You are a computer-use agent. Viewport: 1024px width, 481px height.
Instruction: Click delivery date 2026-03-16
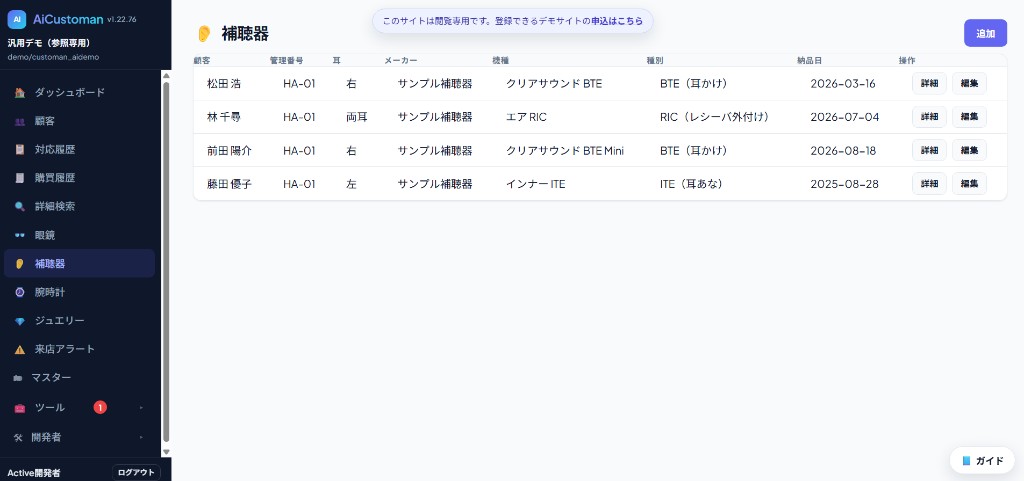(842, 84)
